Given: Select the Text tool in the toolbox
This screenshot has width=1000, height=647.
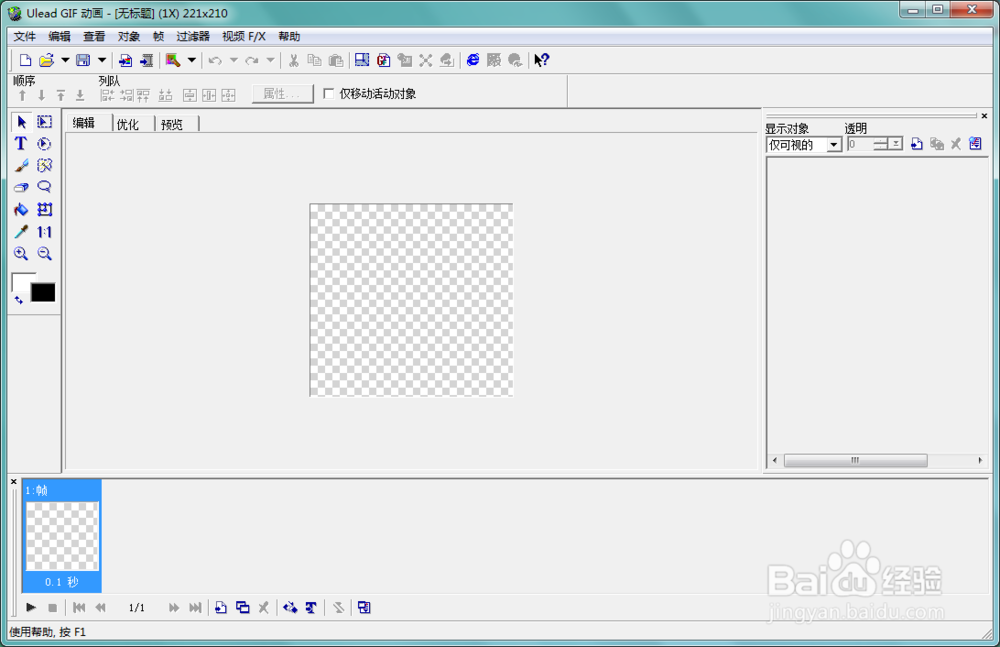Looking at the screenshot, I should click(19, 143).
